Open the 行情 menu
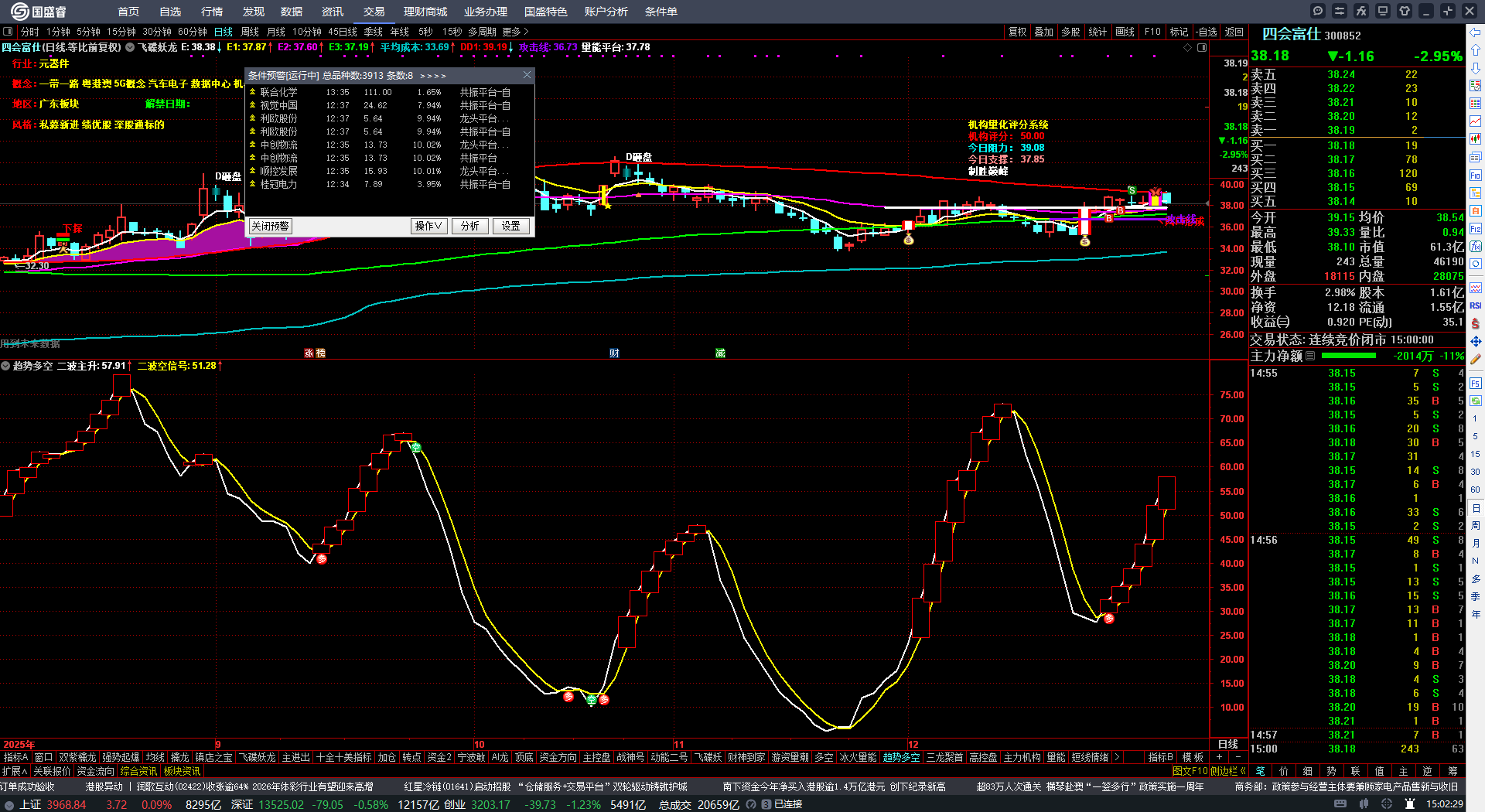This screenshot has width=1485, height=812. (212, 12)
